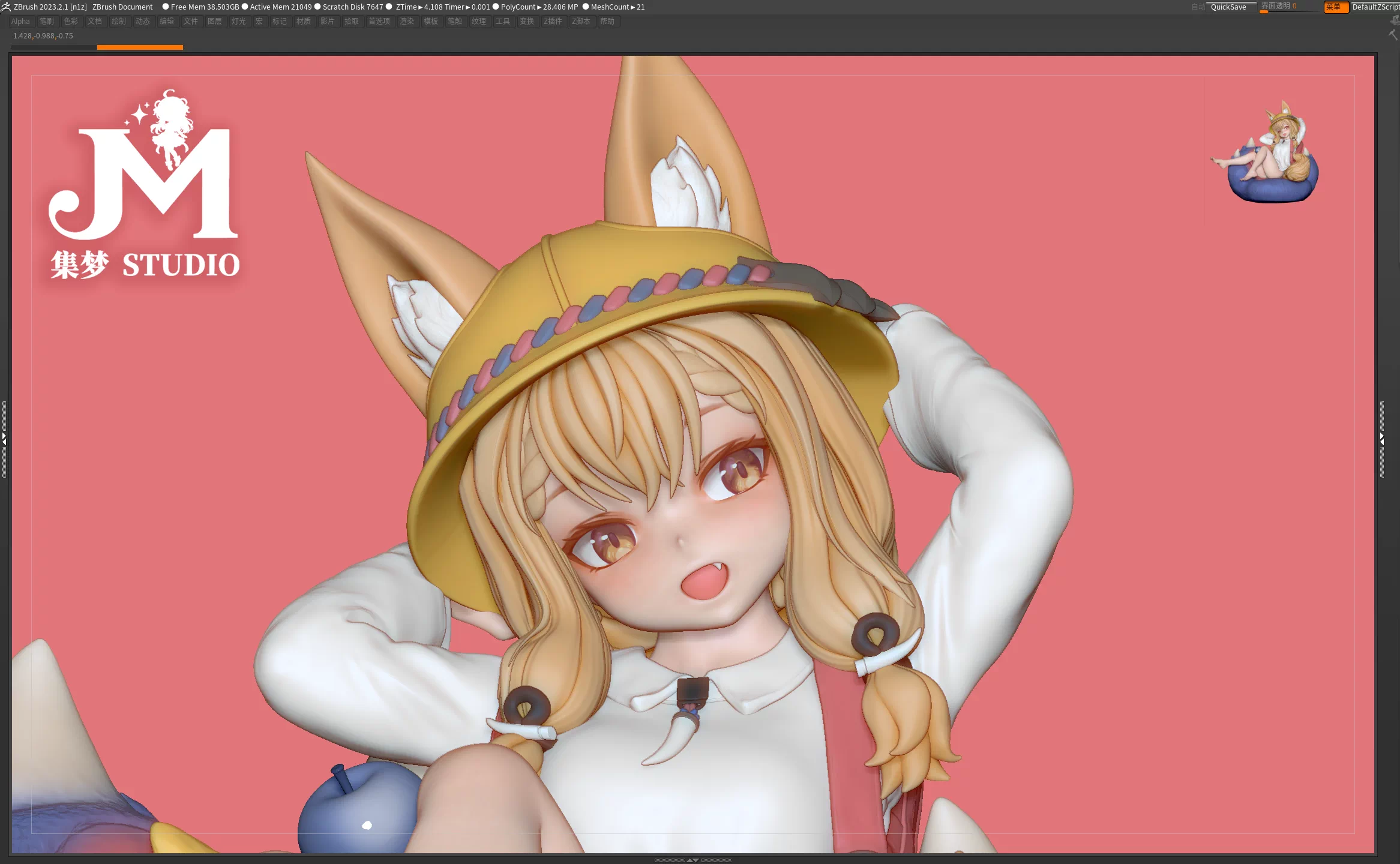This screenshot has width=1400, height=864.
Task: Expand the left tray with divider arrows
Action: pos(4,439)
